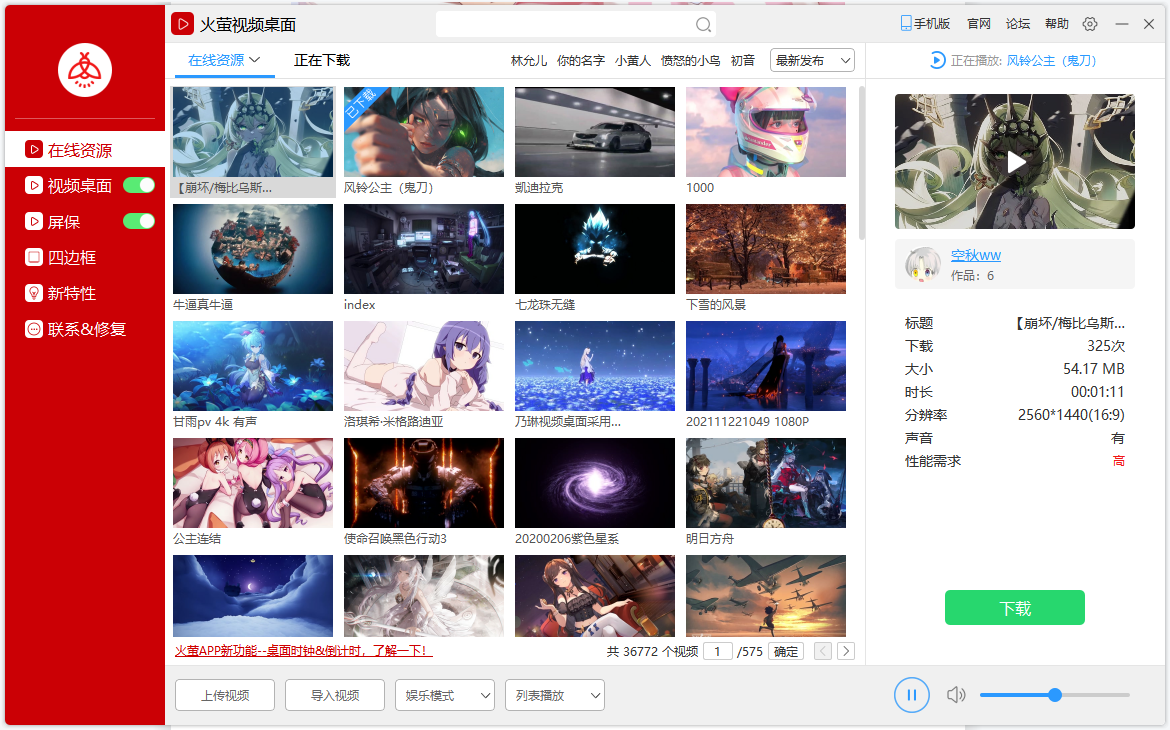Select the 牛逼真牛逼 thumbnail

point(253,249)
